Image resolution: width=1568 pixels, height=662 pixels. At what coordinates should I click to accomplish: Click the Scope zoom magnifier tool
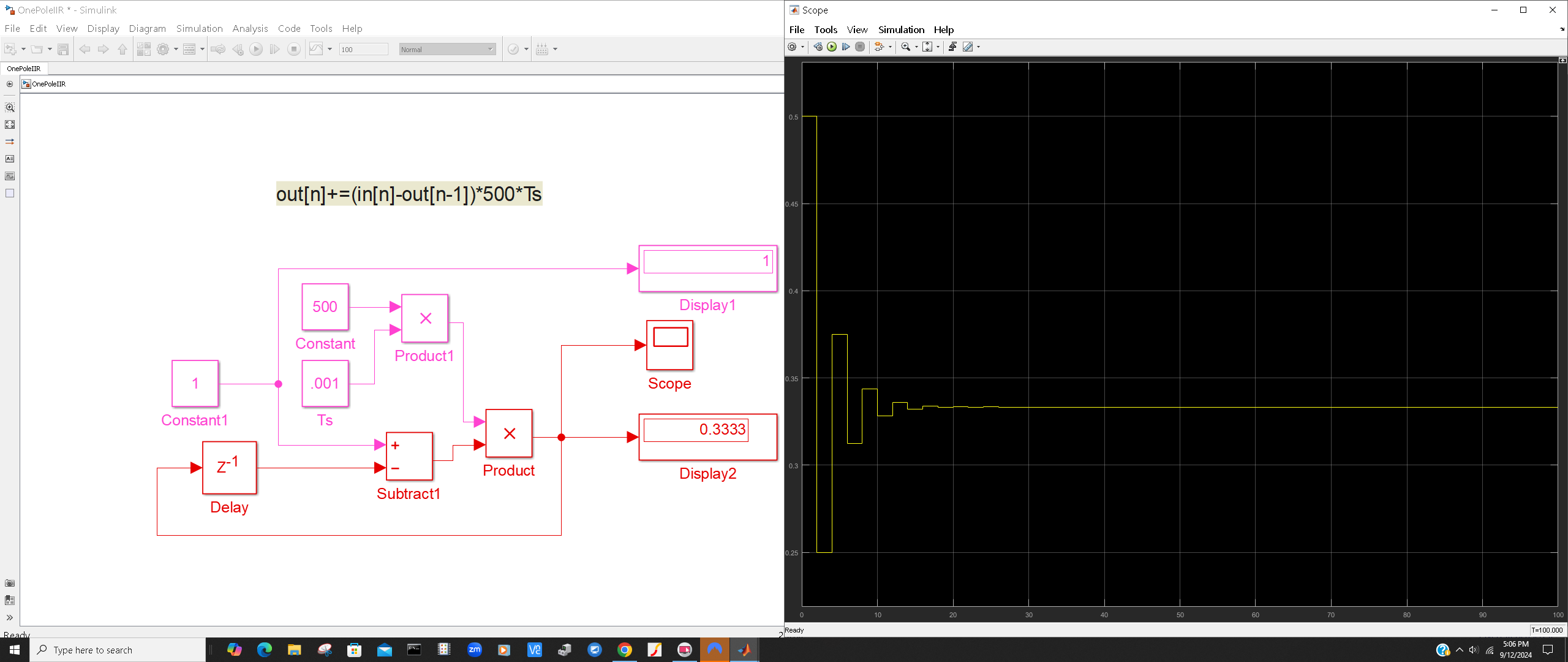(x=905, y=47)
